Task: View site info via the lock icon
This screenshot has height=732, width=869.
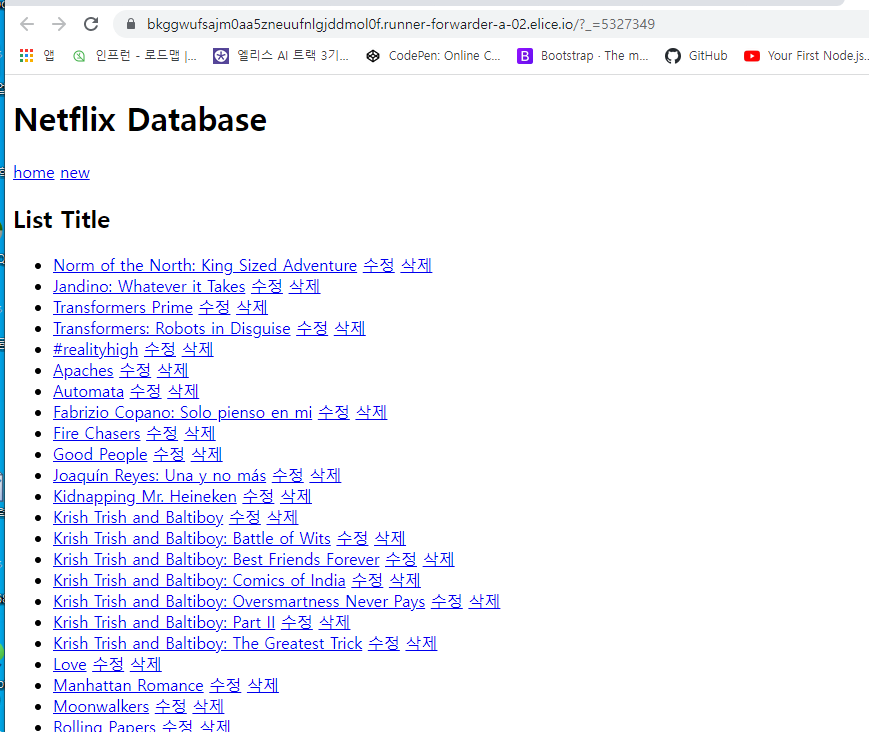Action: pyautogui.click(x=131, y=24)
